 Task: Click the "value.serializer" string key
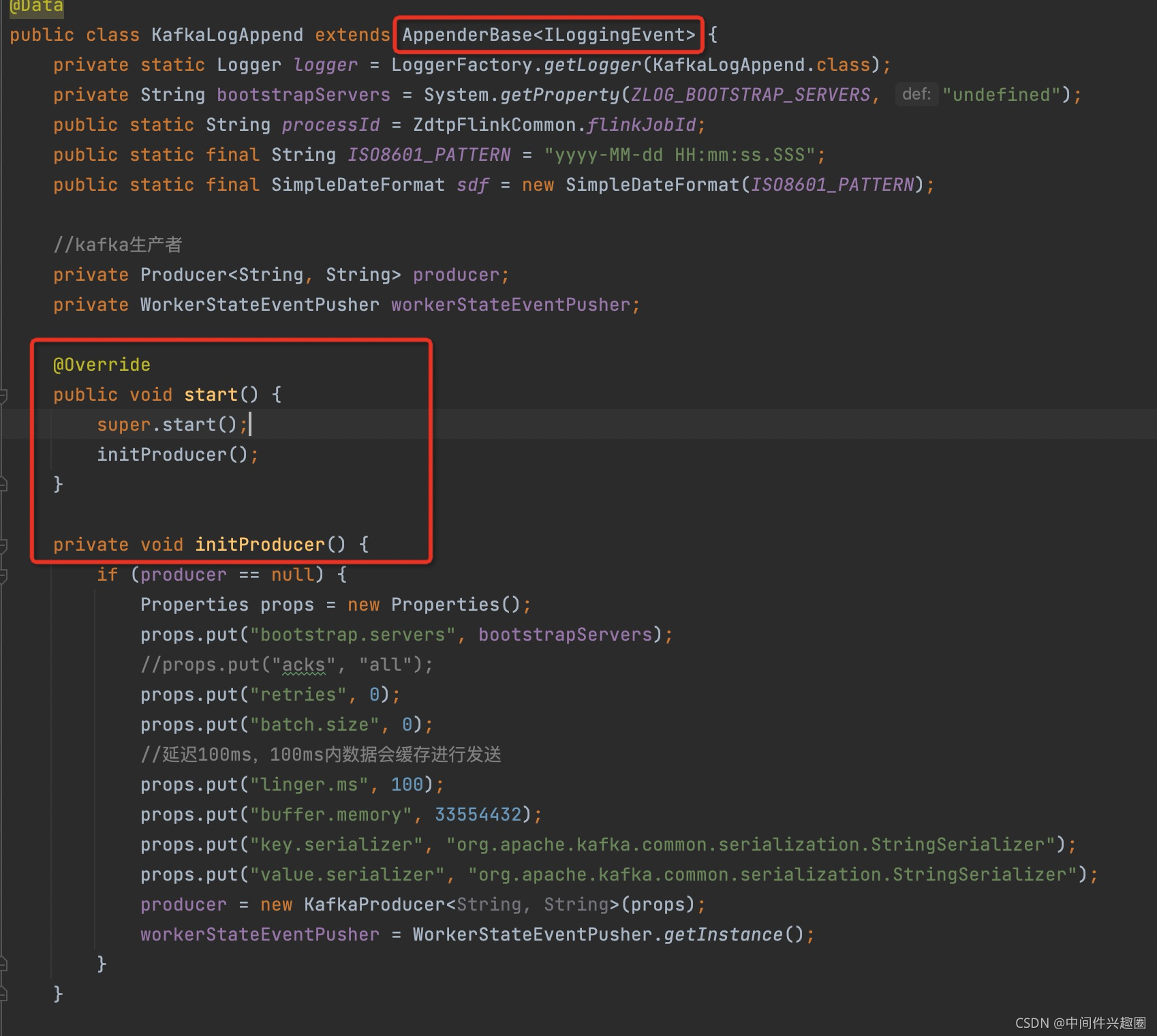coord(348,874)
